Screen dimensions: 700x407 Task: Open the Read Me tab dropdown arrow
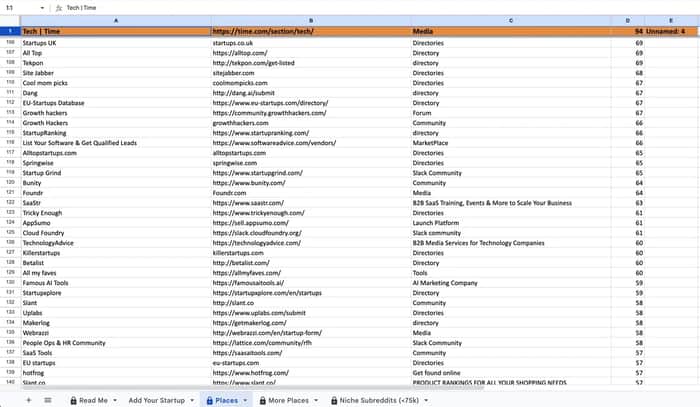pyautogui.click(x=115, y=400)
